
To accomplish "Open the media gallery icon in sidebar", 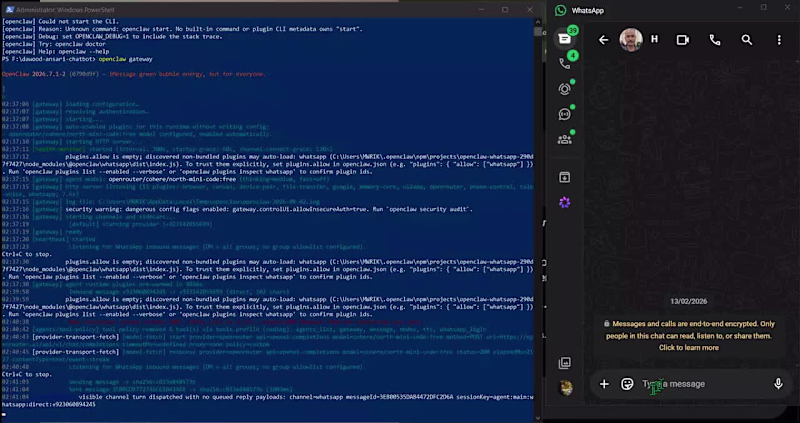I will [565, 363].
